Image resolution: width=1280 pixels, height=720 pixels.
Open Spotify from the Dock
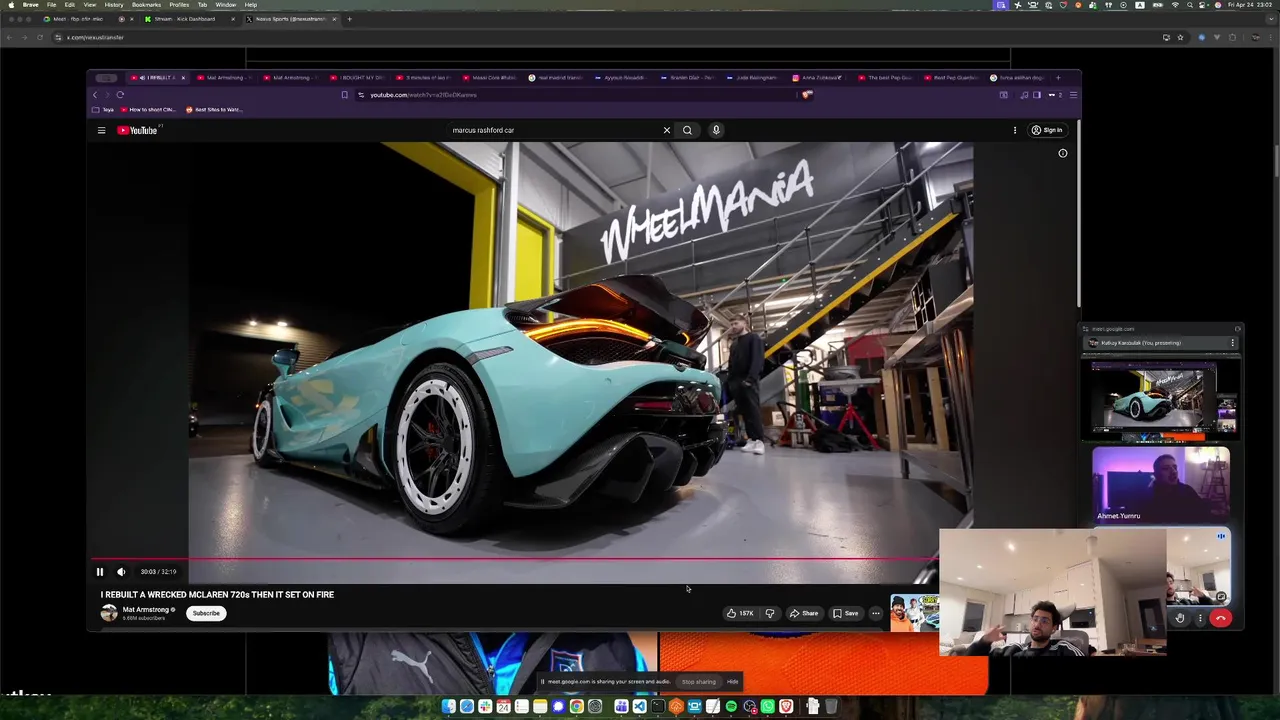[x=731, y=707]
